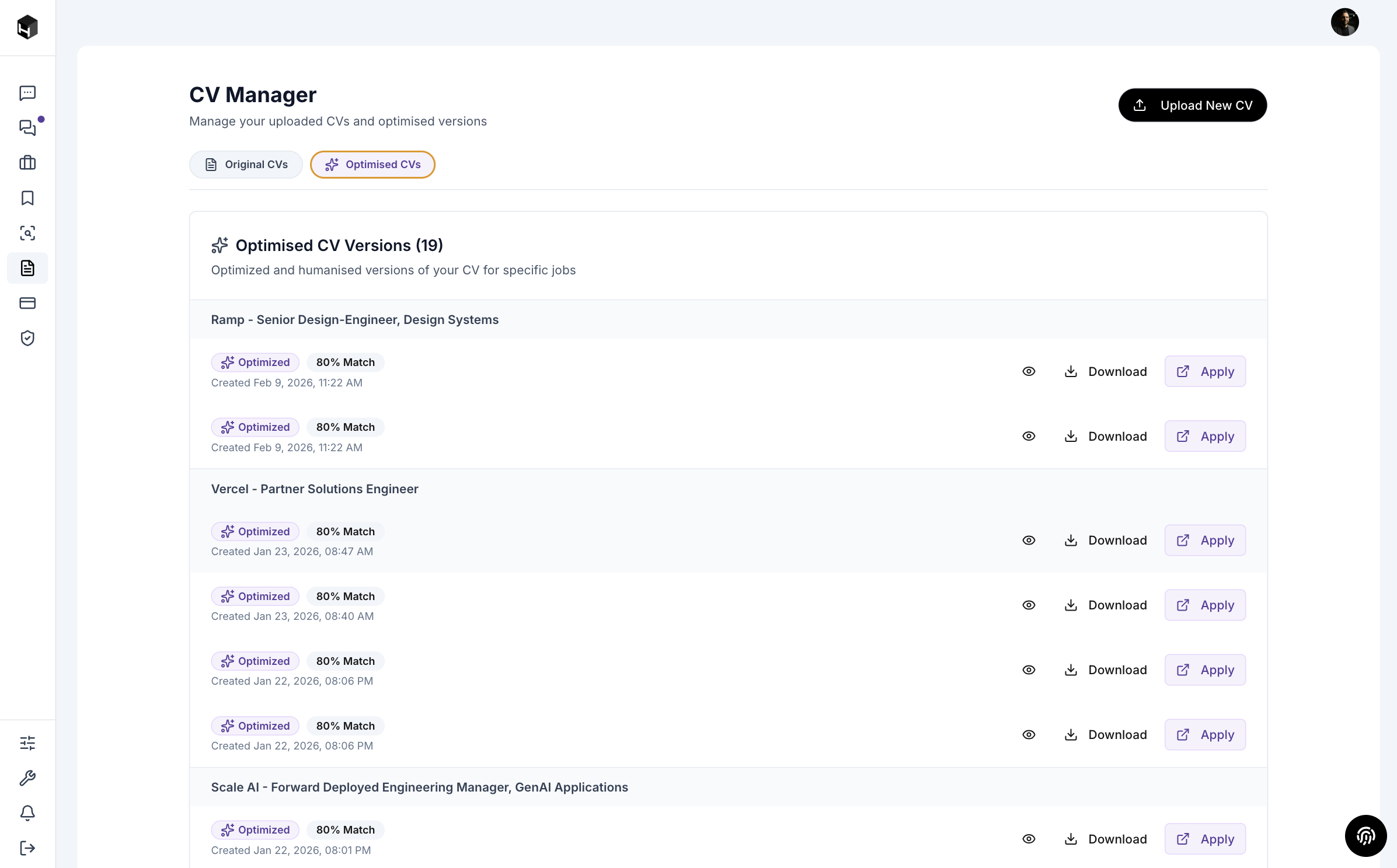Open the chat icon in sidebar
This screenshot has height=868, width=1397.
tap(27, 93)
